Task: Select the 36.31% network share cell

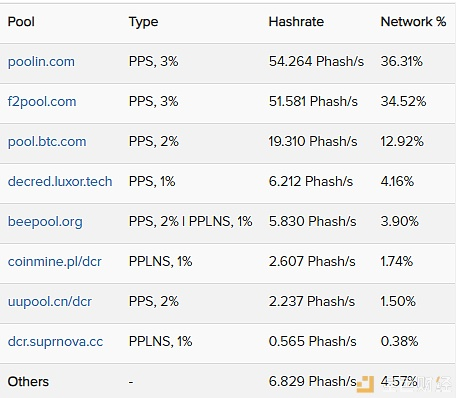Action: (402, 62)
